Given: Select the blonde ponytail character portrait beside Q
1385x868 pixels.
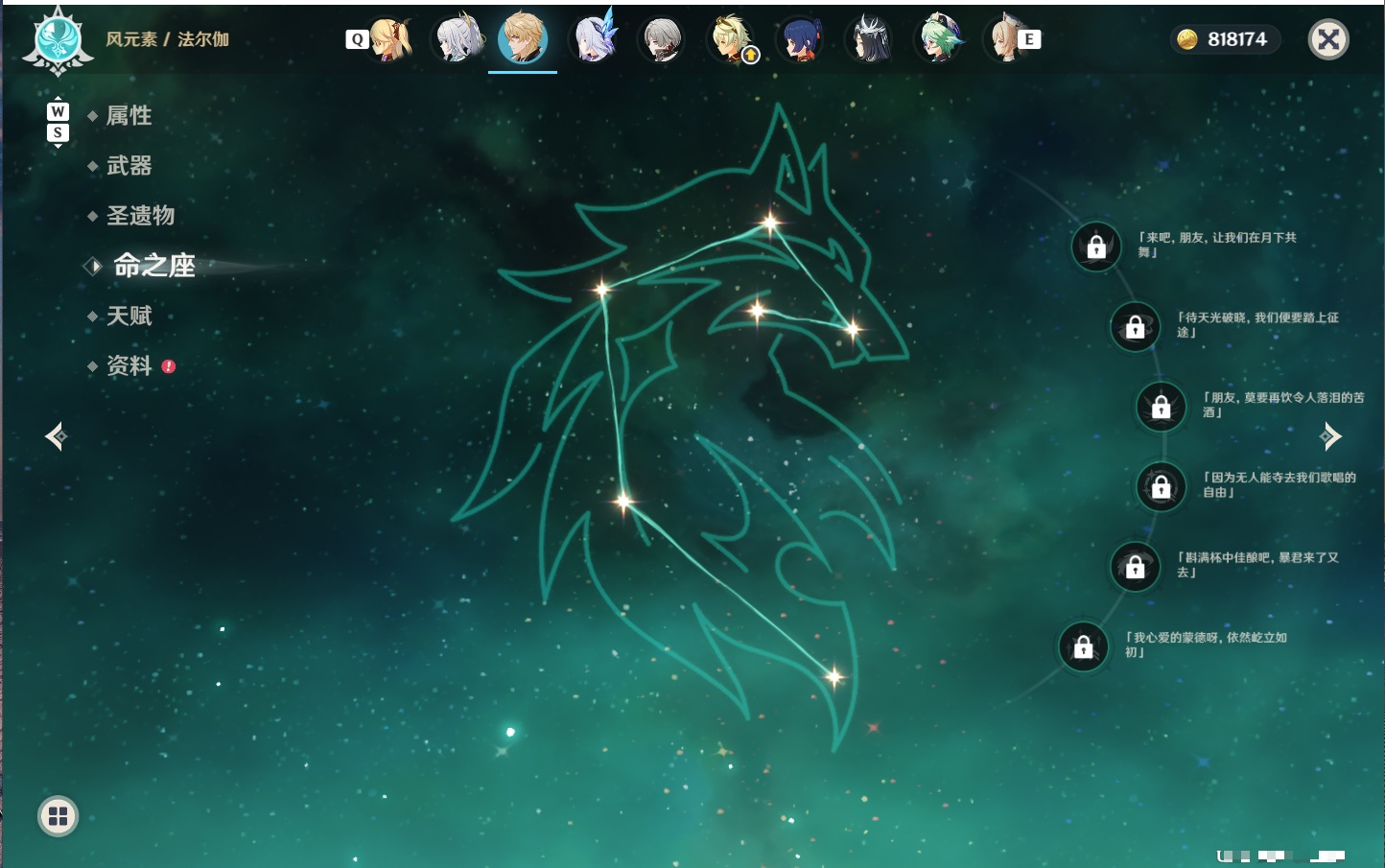Looking at the screenshot, I should (390, 39).
